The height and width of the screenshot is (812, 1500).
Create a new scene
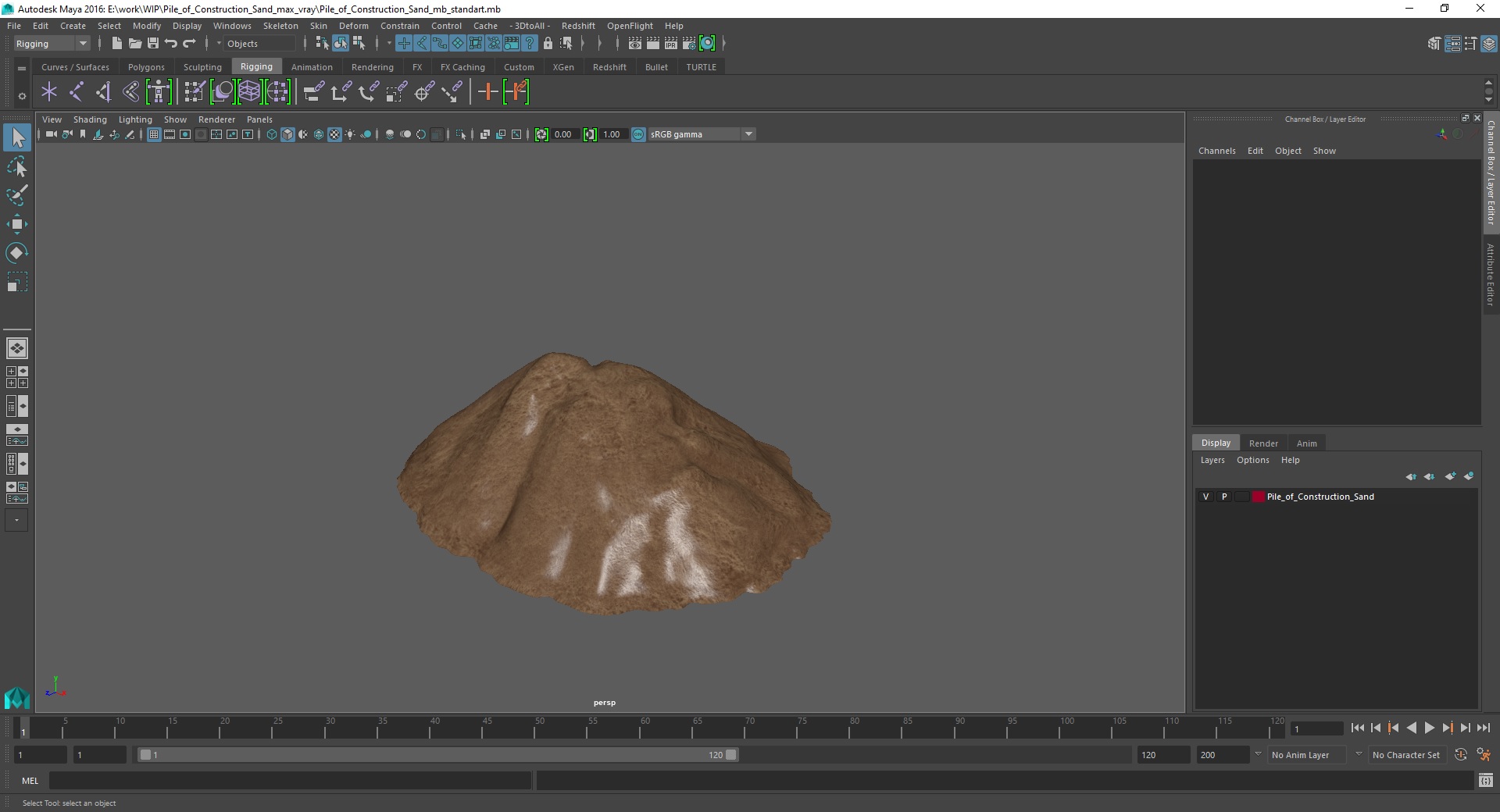(116, 44)
